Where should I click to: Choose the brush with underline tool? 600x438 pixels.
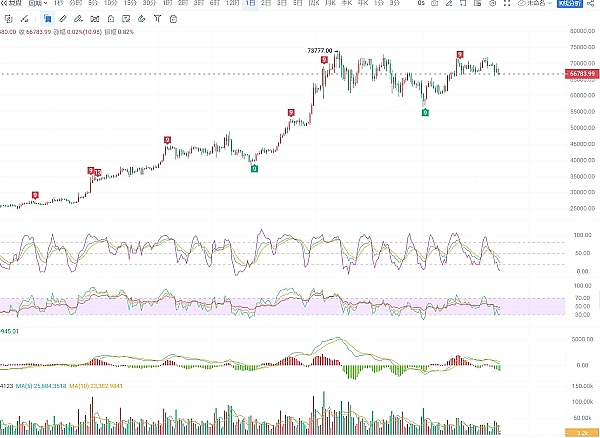pyautogui.click(x=78, y=19)
